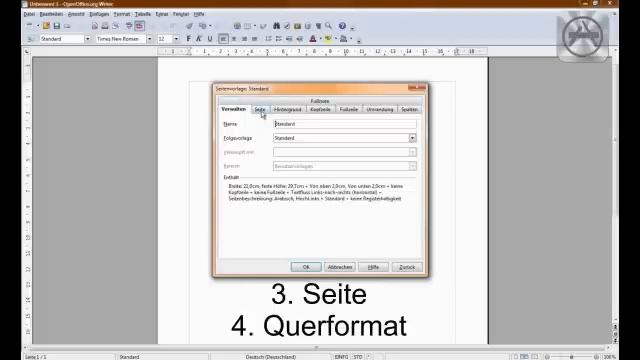
Task: Toggle EINFG insert mode in status bar
Action: click(x=341, y=357)
